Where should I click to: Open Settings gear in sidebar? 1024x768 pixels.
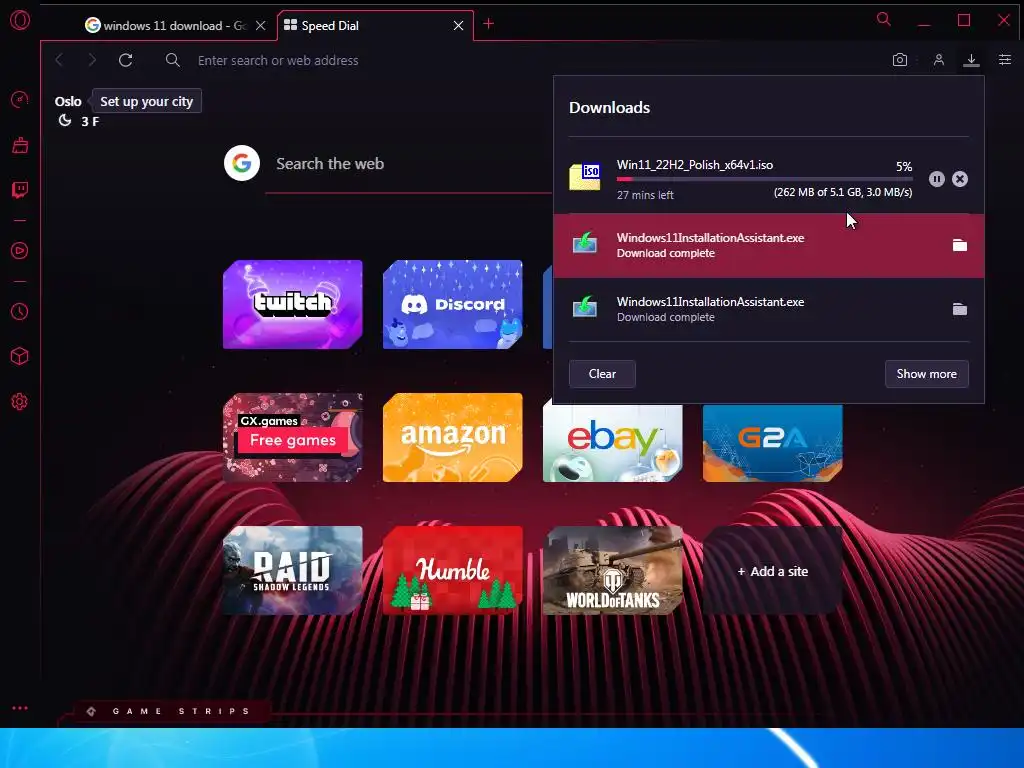20,402
